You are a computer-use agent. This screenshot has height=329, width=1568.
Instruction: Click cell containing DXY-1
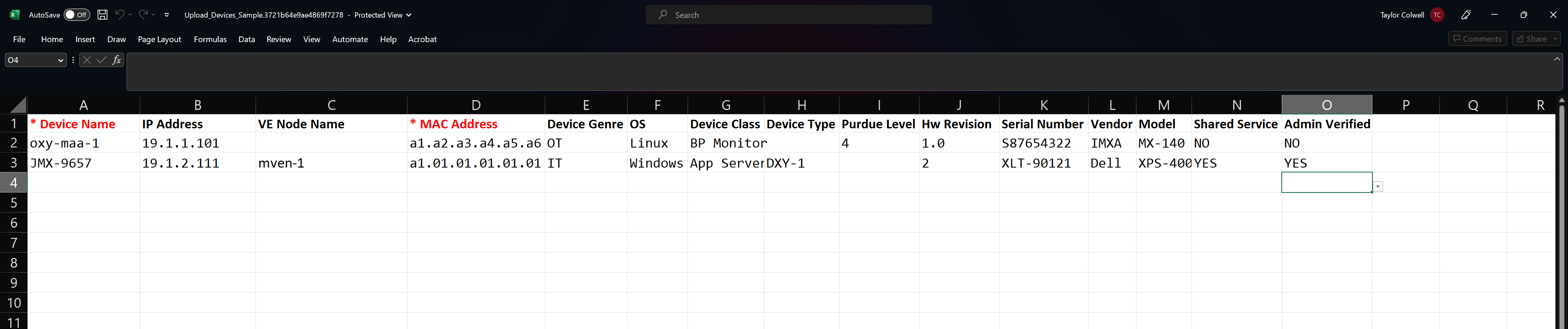[802, 163]
